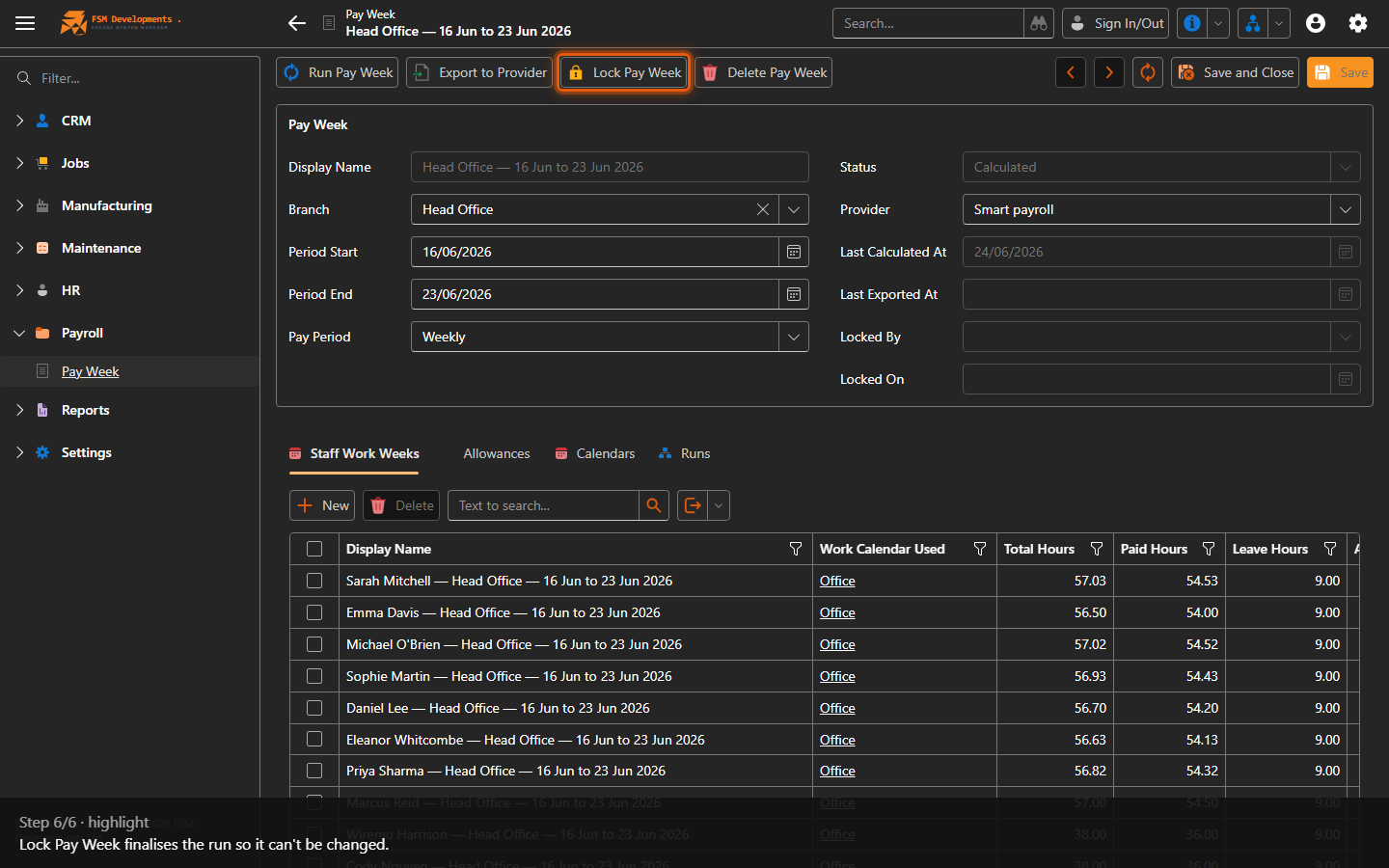Clear the Head Office branch value
Viewport: 1389px width, 868px height.
763,209
